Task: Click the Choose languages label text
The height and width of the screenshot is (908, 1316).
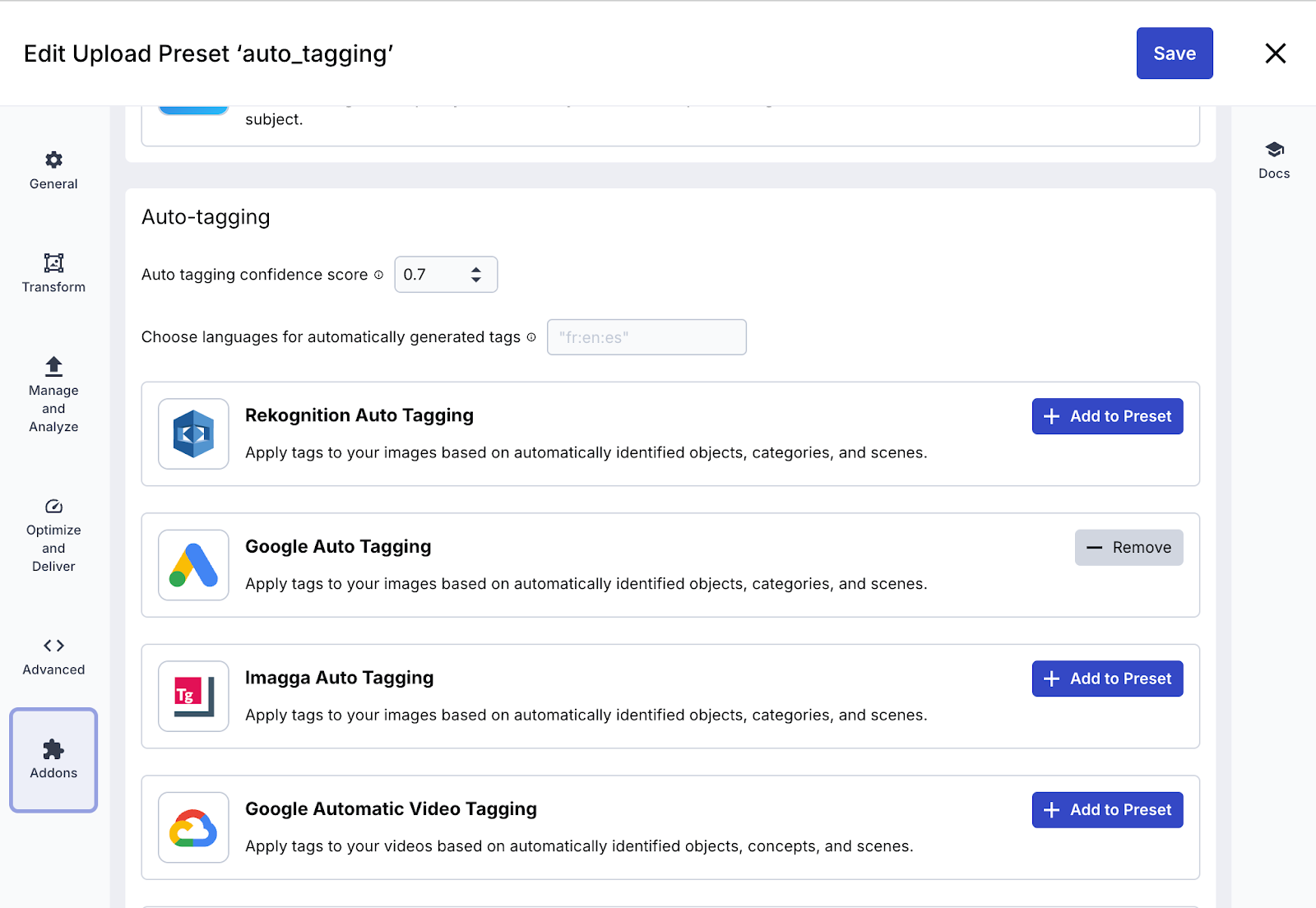Action: [331, 337]
